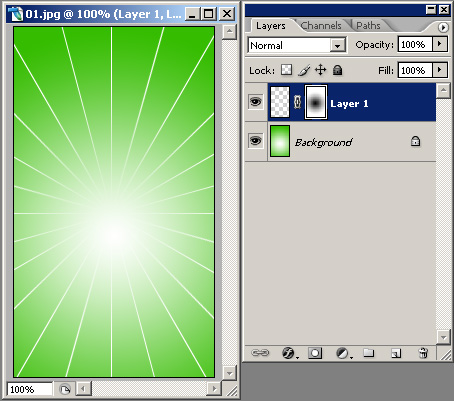The height and width of the screenshot is (401, 454).
Task: Toggle lock image pixels brush icon
Action: [304, 70]
